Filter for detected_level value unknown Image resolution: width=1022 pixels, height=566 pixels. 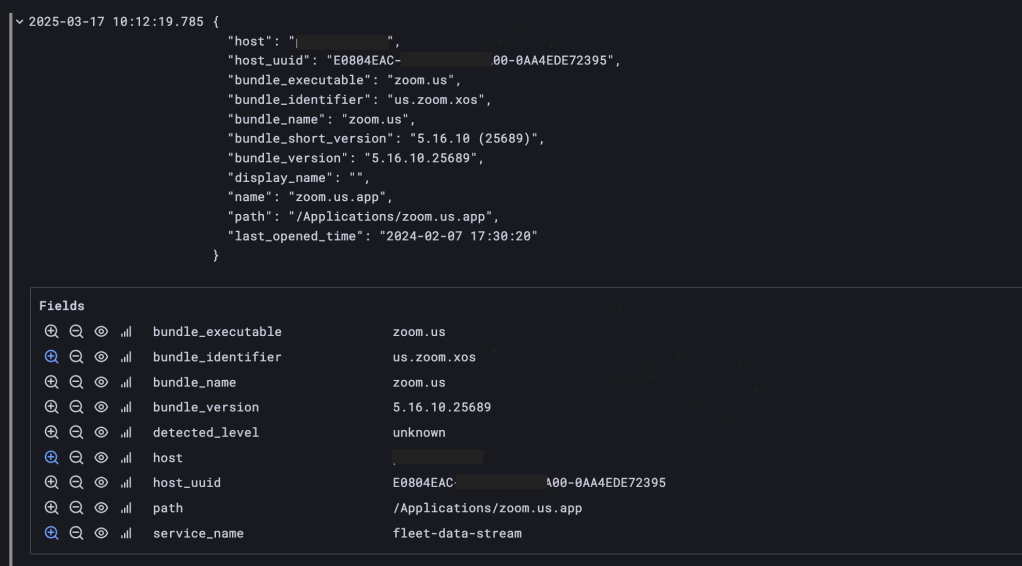(x=51, y=432)
